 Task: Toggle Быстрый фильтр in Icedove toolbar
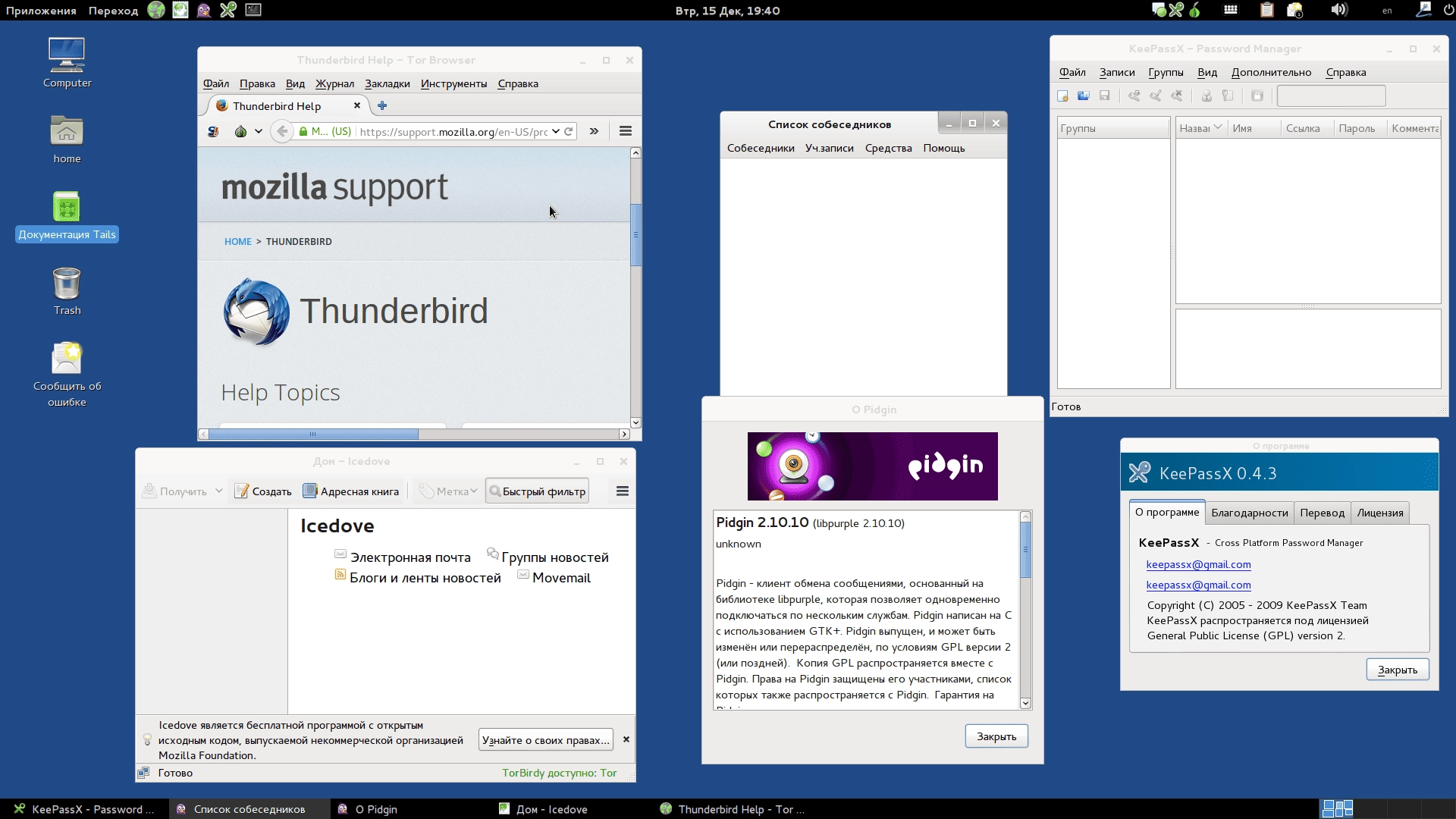pos(538,491)
